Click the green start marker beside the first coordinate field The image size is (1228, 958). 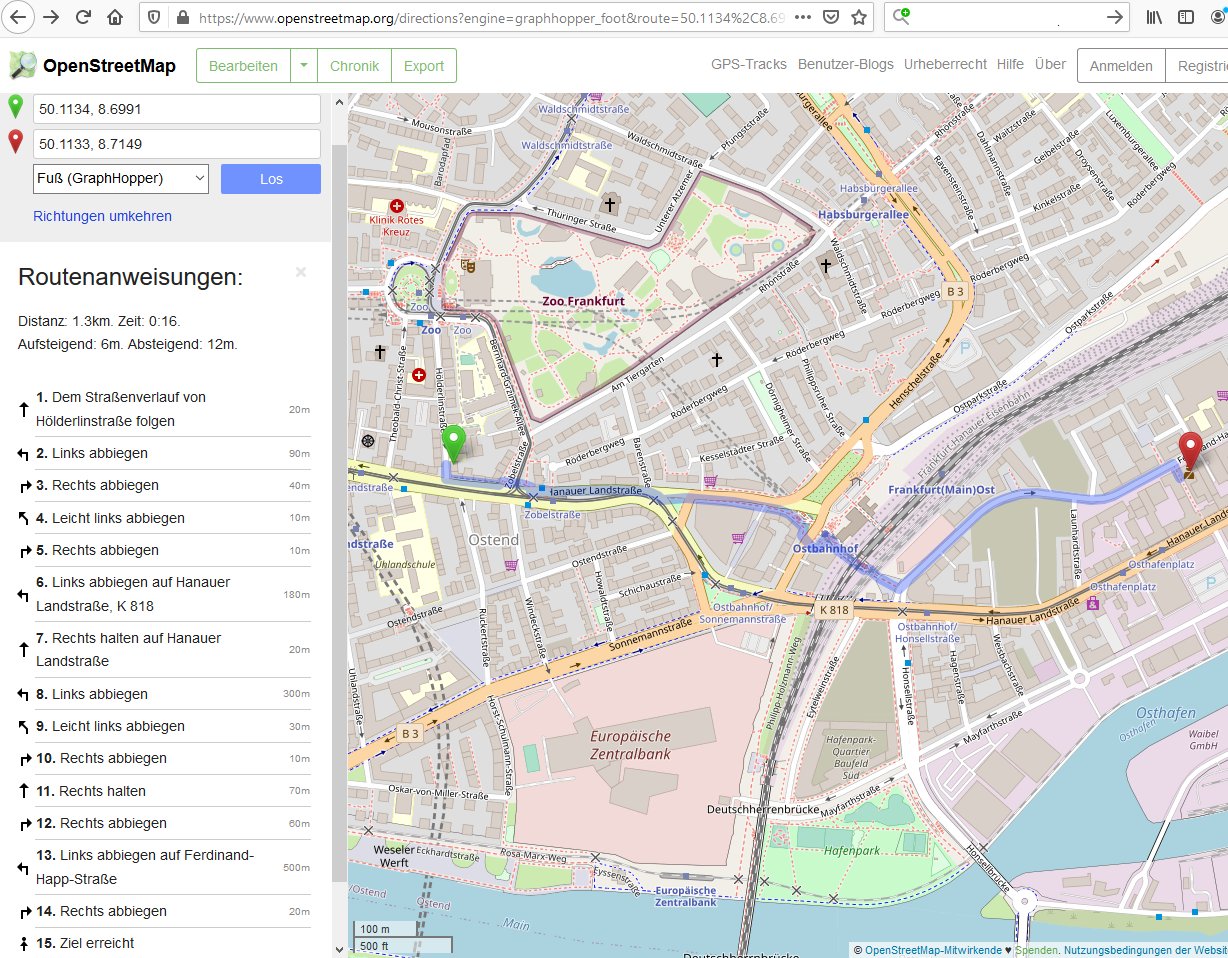(15, 107)
